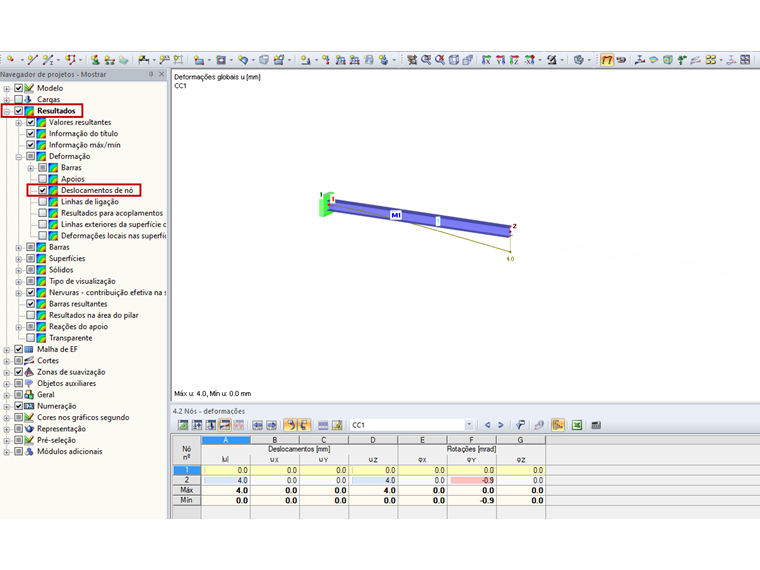760x570 pixels.
Task: Select Resultados na área do pilar item
Action: point(94,315)
